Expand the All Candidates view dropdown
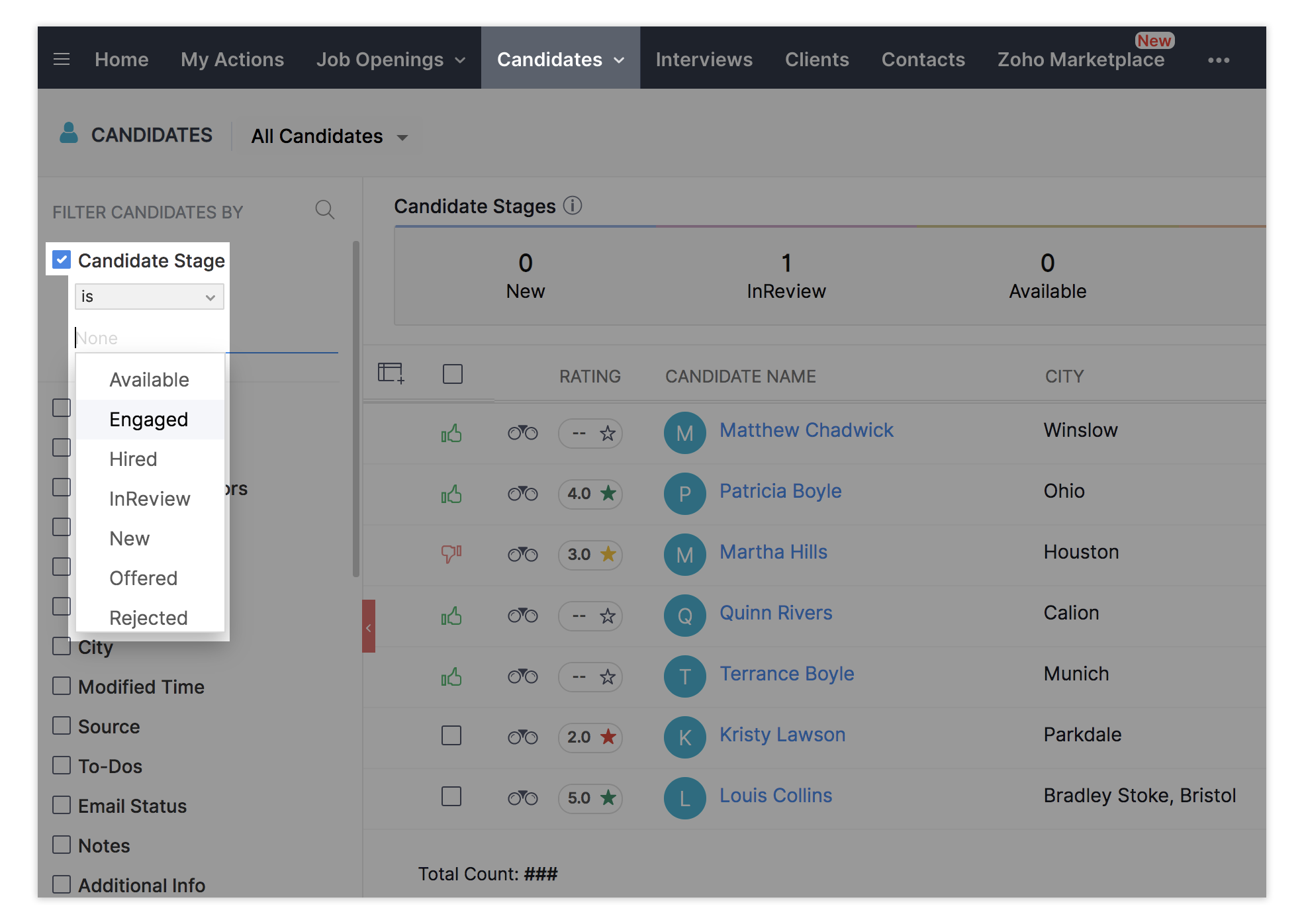Image resolution: width=1304 pixels, height=924 pixels. click(x=402, y=138)
